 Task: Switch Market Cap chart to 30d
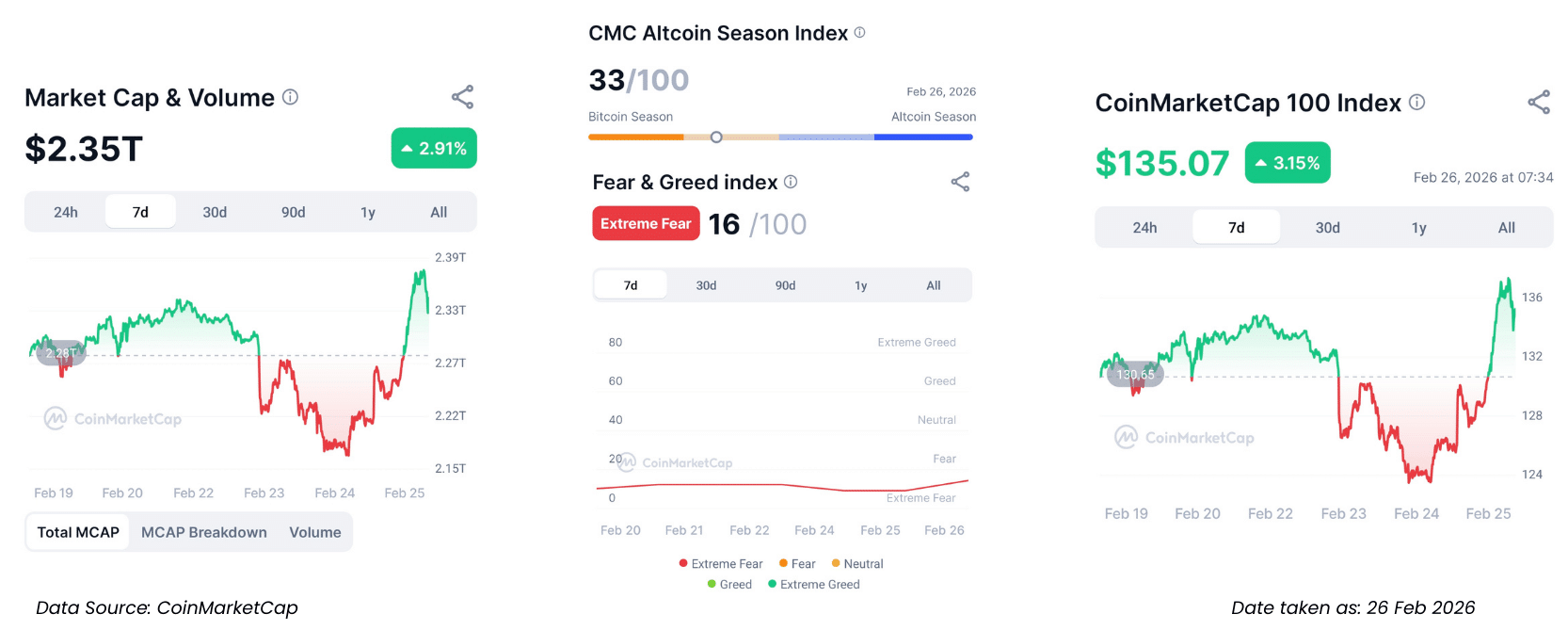click(215, 212)
